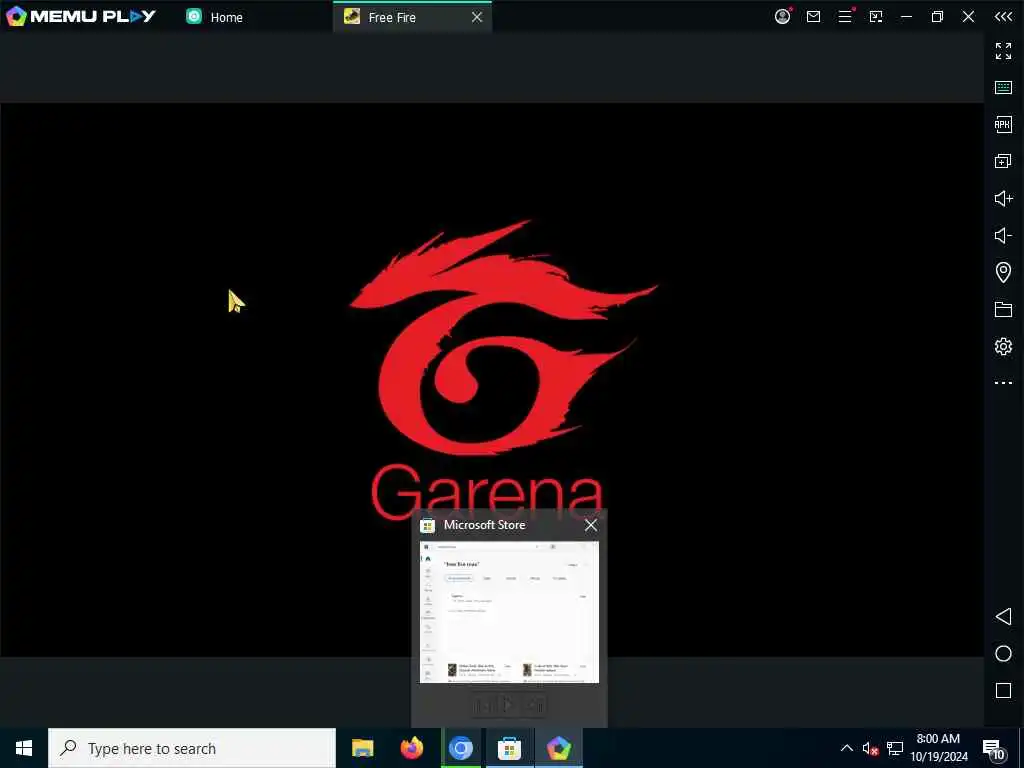Open MEmu settings gear icon

pyautogui.click(x=1003, y=346)
